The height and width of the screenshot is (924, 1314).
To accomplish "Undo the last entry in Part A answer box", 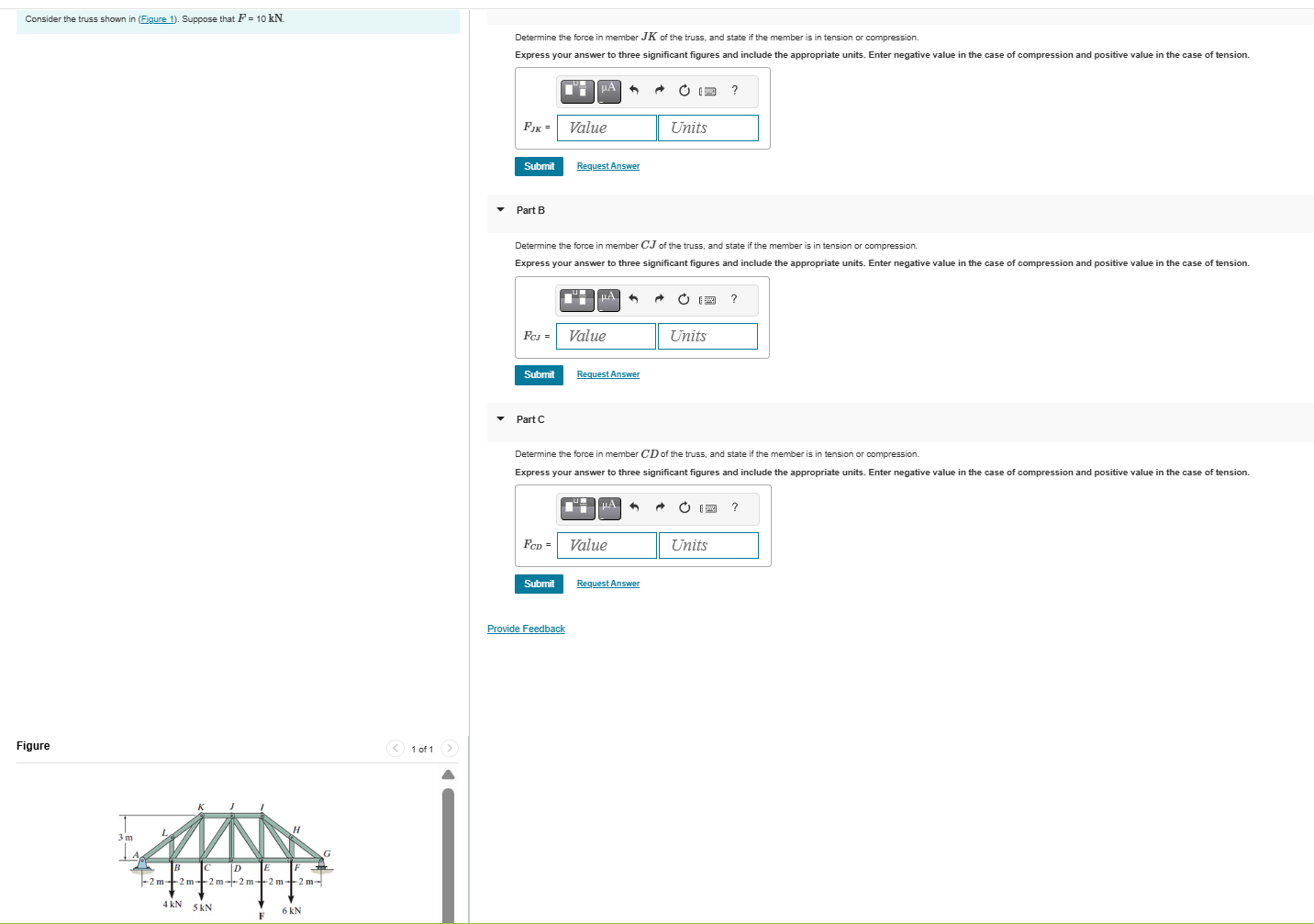I will (633, 91).
